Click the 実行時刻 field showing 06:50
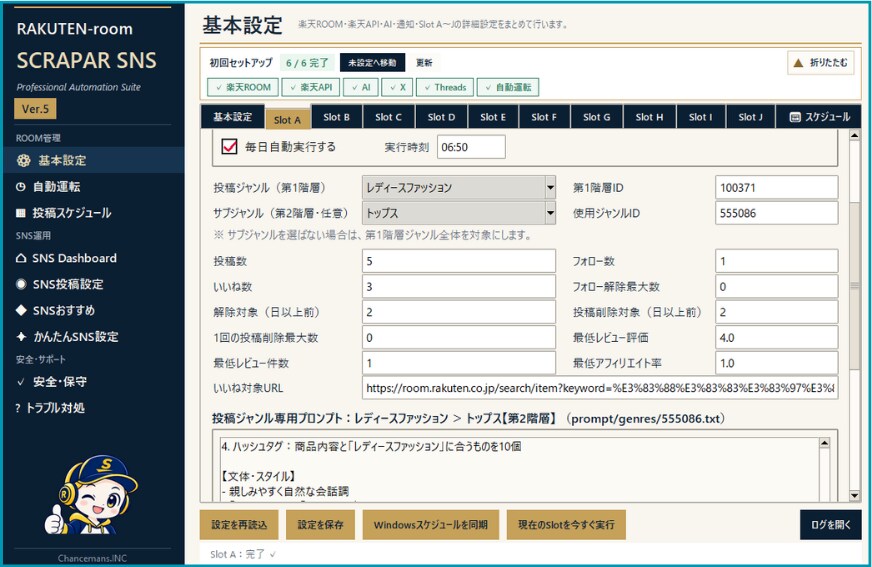872x567 pixels. point(471,147)
